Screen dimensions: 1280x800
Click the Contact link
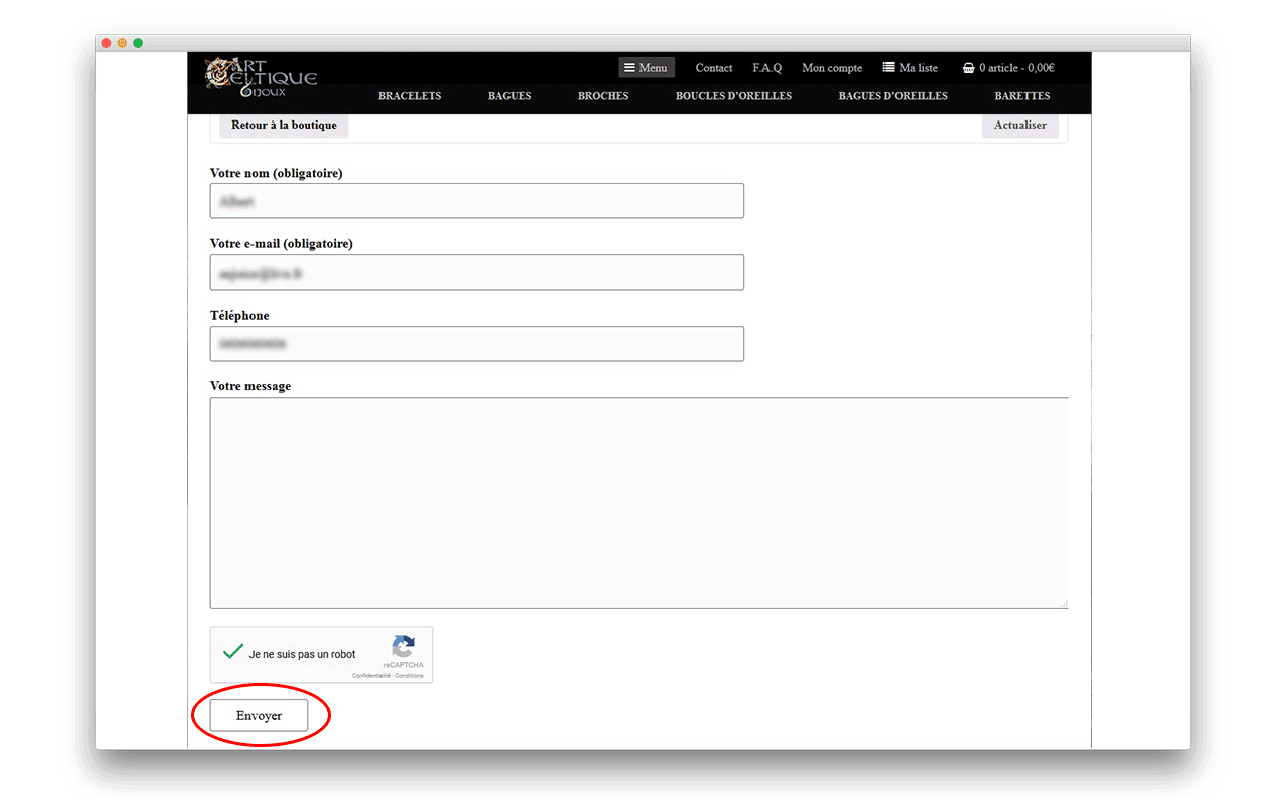click(714, 68)
